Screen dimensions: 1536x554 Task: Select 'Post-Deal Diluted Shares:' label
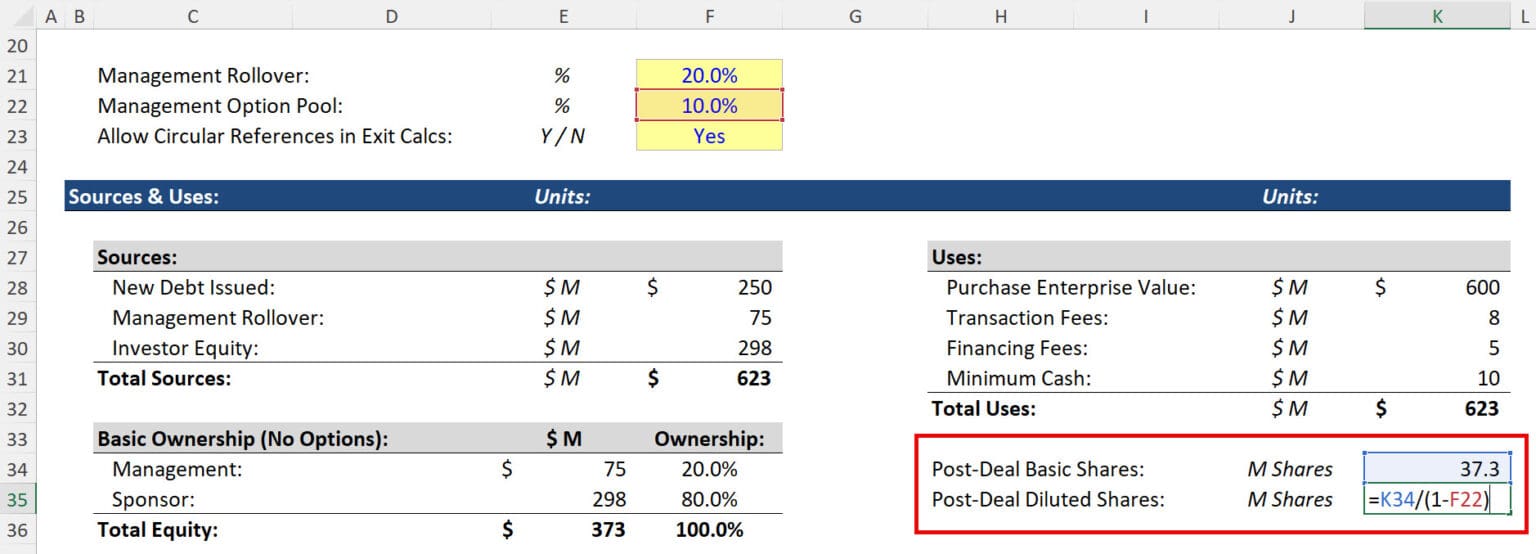pyautogui.click(x=1048, y=499)
